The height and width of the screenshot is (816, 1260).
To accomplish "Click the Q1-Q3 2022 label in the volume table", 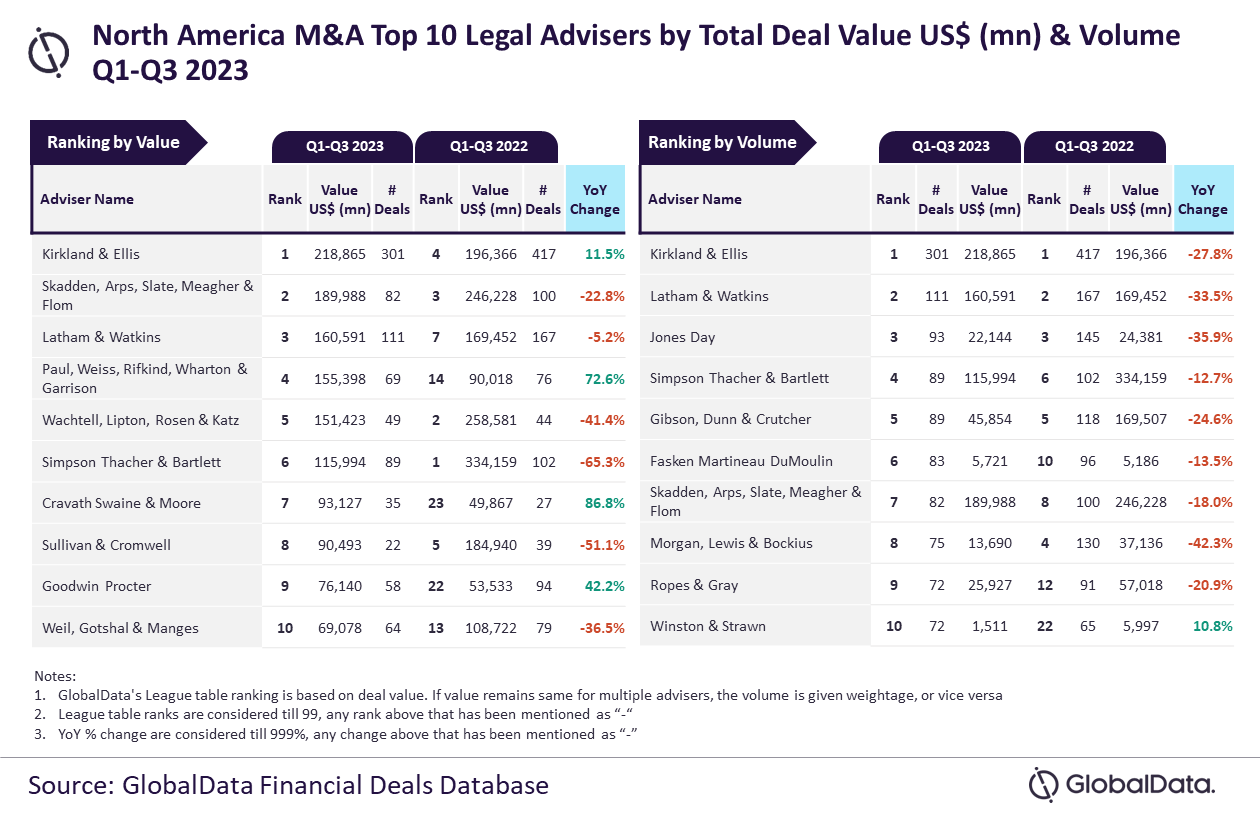I will point(1094,146).
